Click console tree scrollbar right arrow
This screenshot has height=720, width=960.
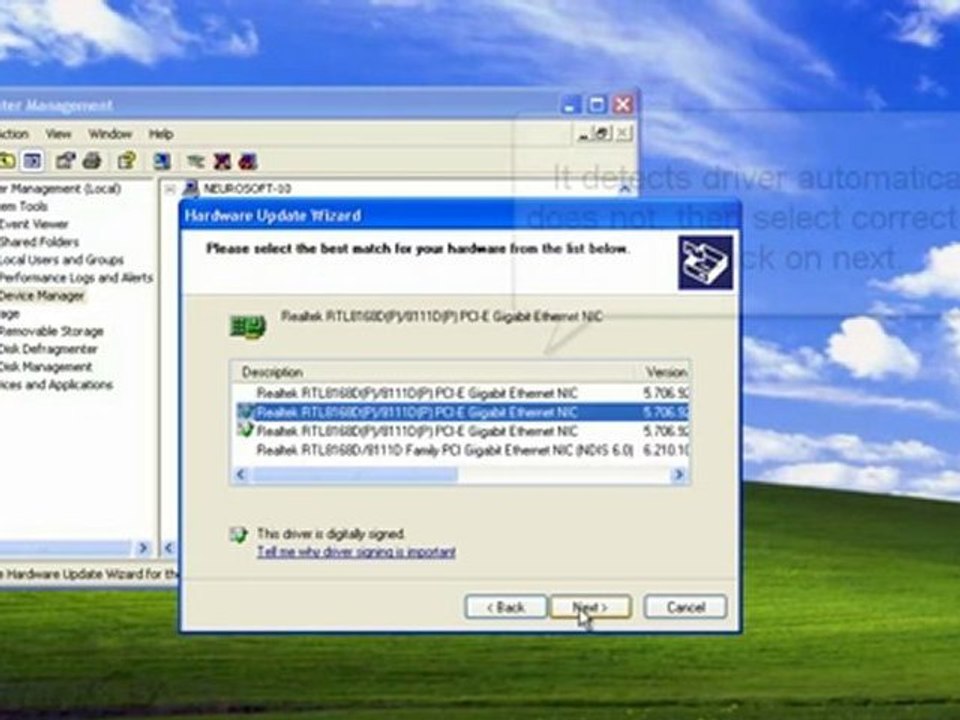click(x=143, y=548)
